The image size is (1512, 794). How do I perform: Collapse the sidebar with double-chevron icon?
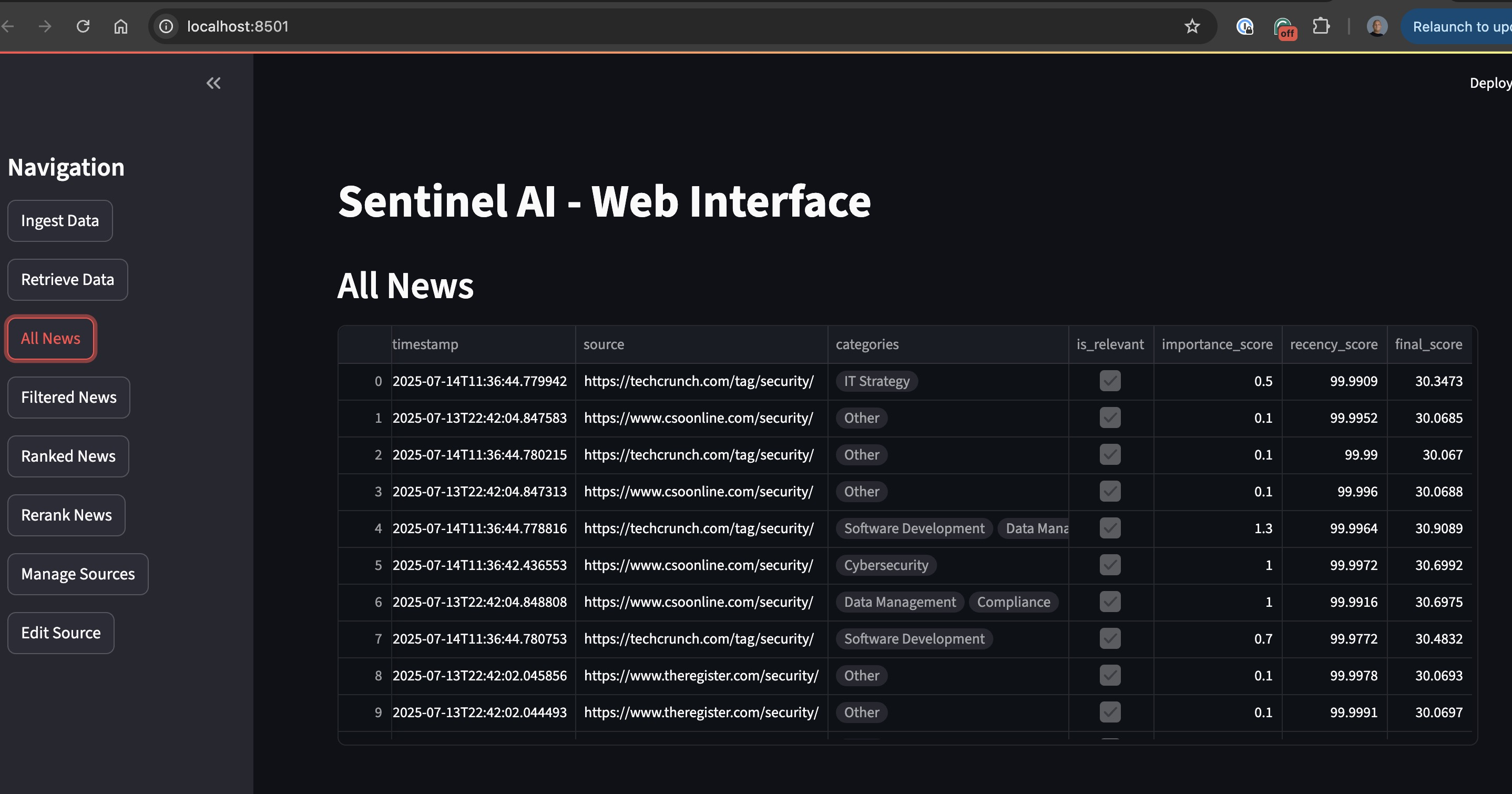pos(213,84)
